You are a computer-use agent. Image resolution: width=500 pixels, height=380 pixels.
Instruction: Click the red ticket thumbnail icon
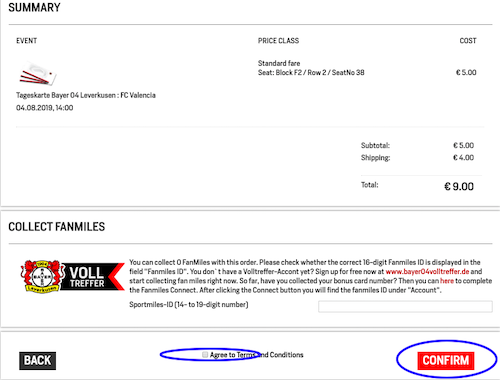pos(38,73)
